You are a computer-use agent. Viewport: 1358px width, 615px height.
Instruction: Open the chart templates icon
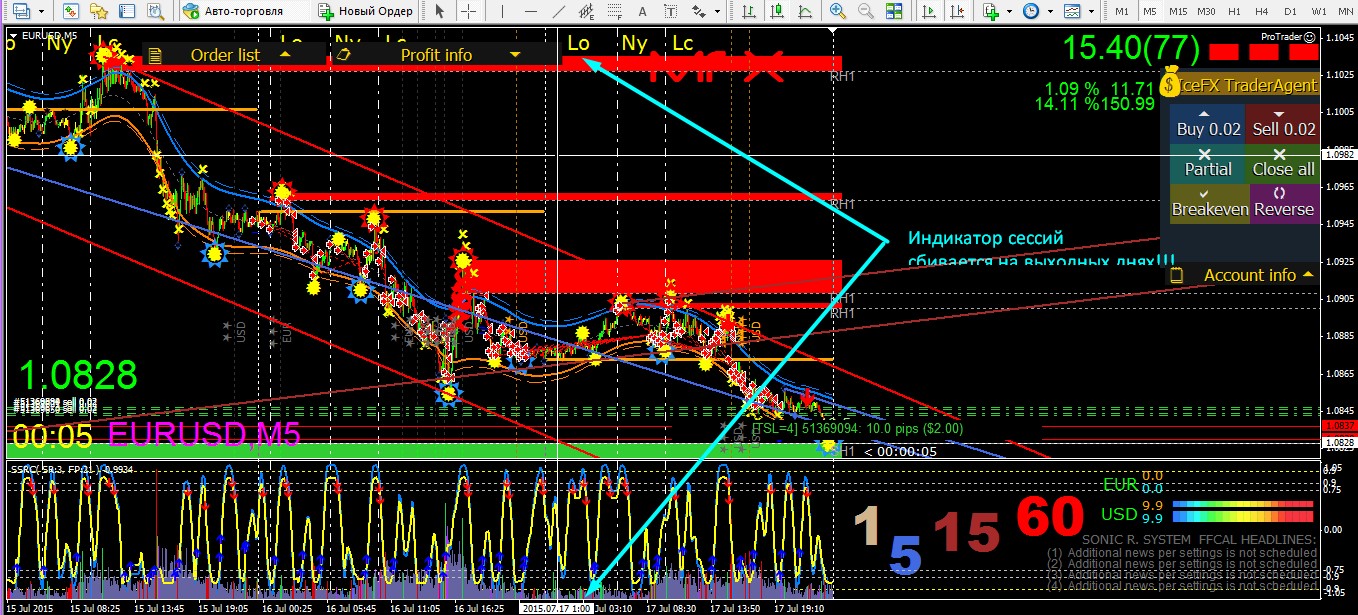1072,11
